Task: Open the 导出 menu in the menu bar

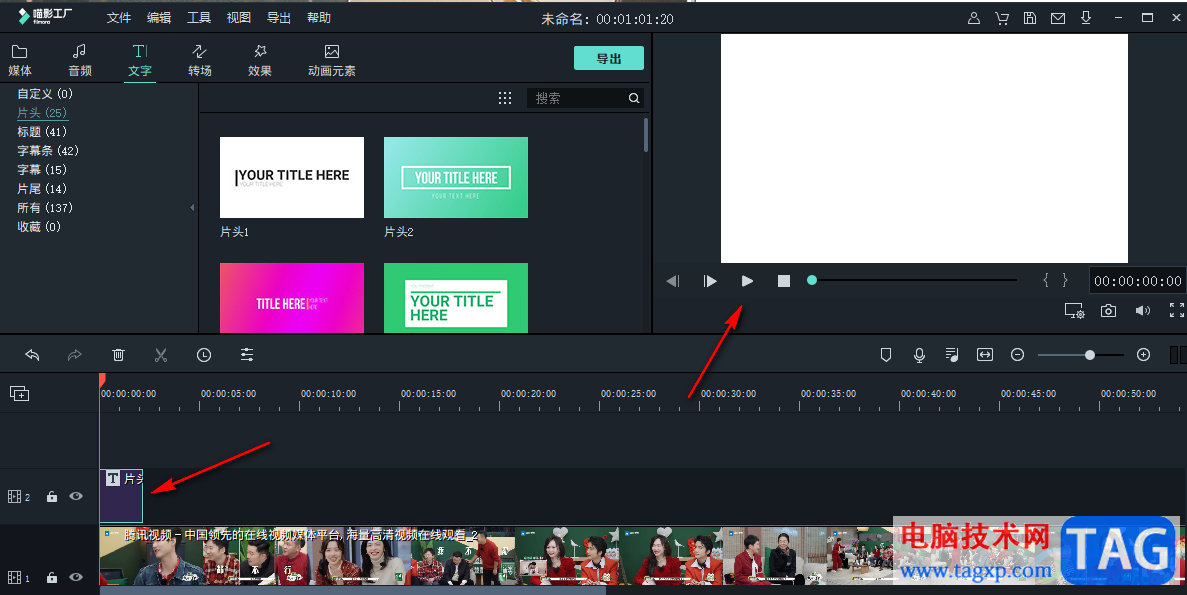Action: (279, 17)
